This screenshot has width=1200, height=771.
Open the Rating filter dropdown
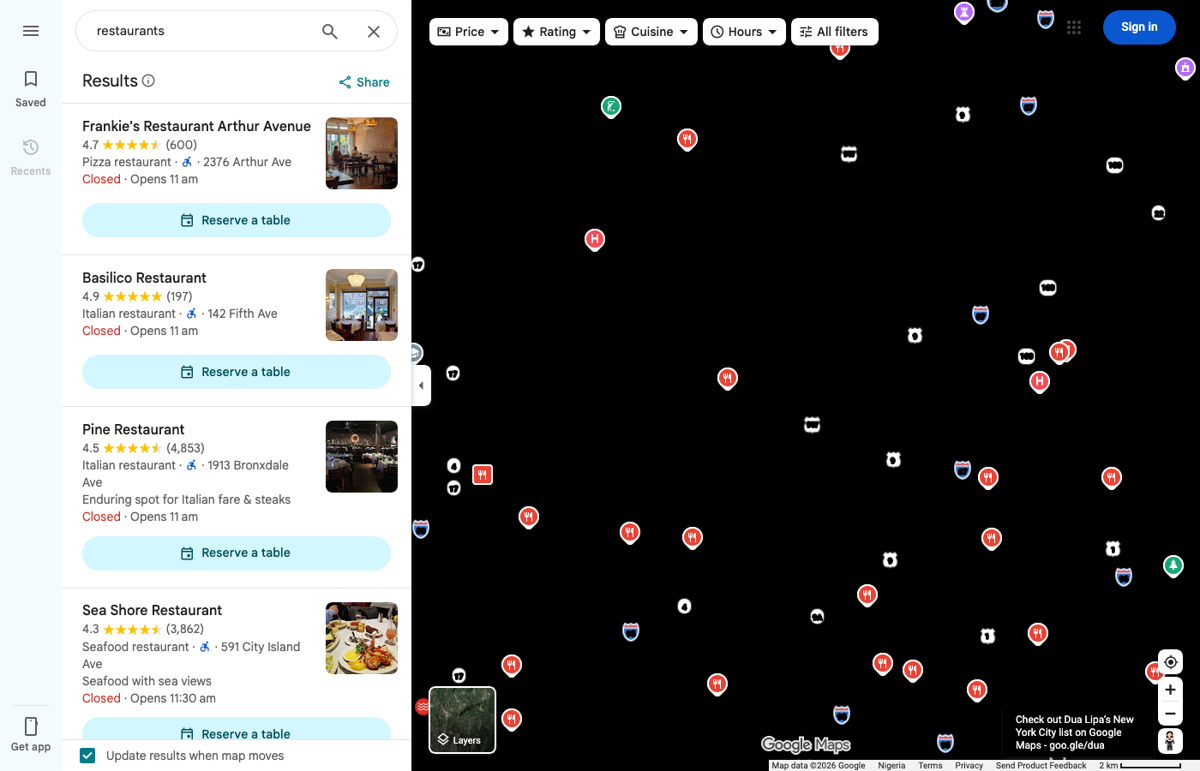(557, 32)
